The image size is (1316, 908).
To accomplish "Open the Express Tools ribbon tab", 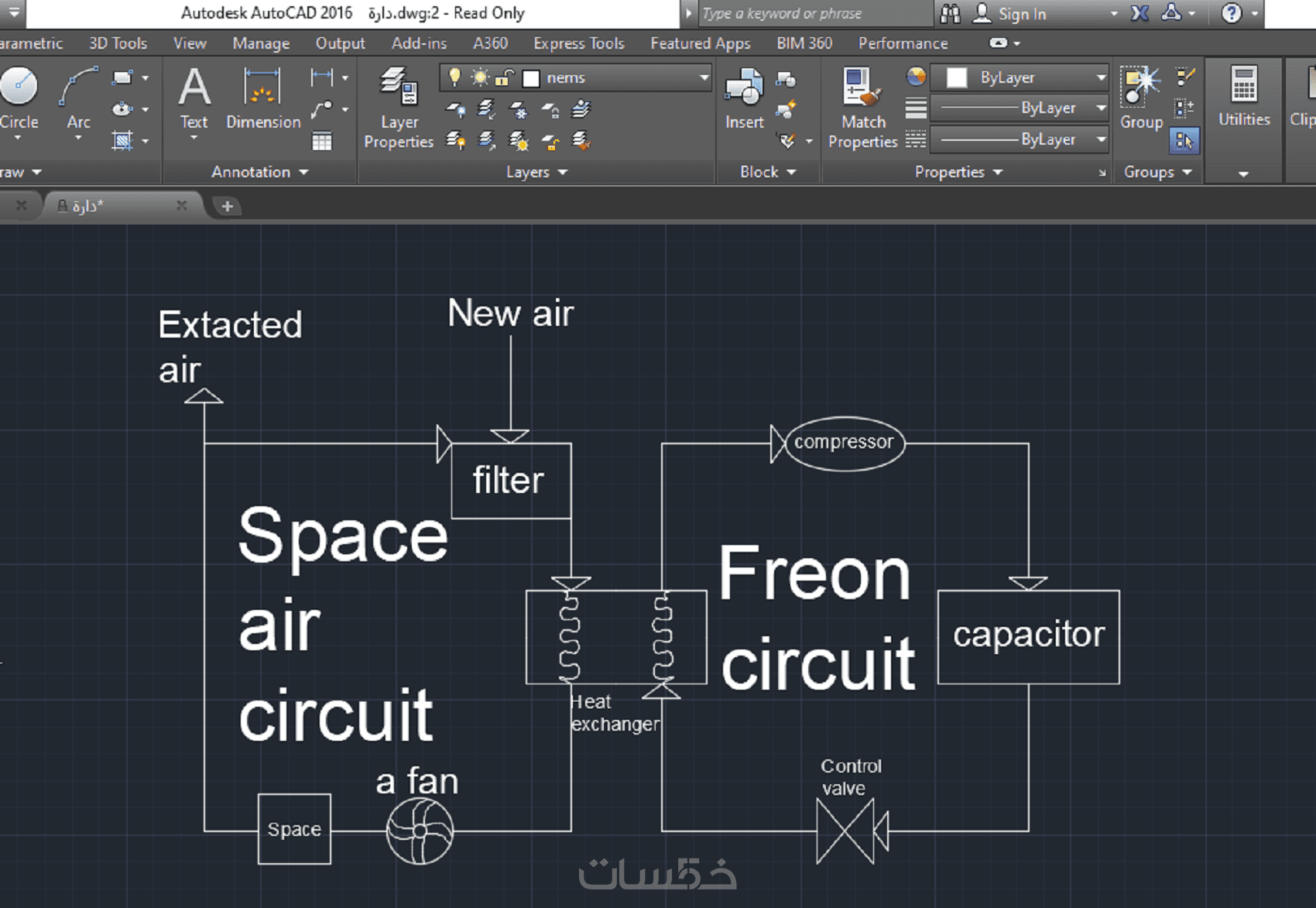I will (578, 43).
